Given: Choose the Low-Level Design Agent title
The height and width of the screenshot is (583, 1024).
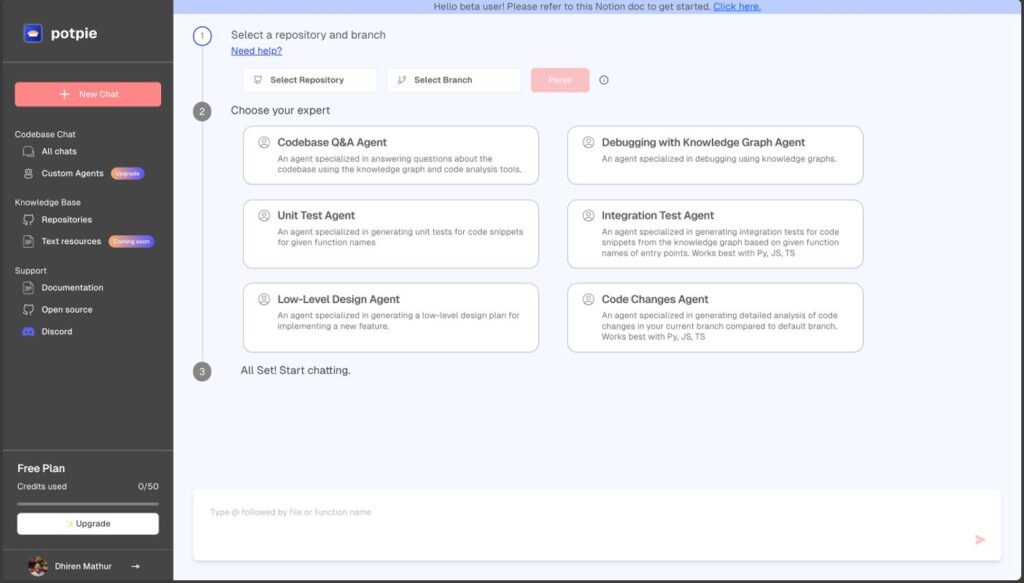Looking at the screenshot, I should click(338, 299).
